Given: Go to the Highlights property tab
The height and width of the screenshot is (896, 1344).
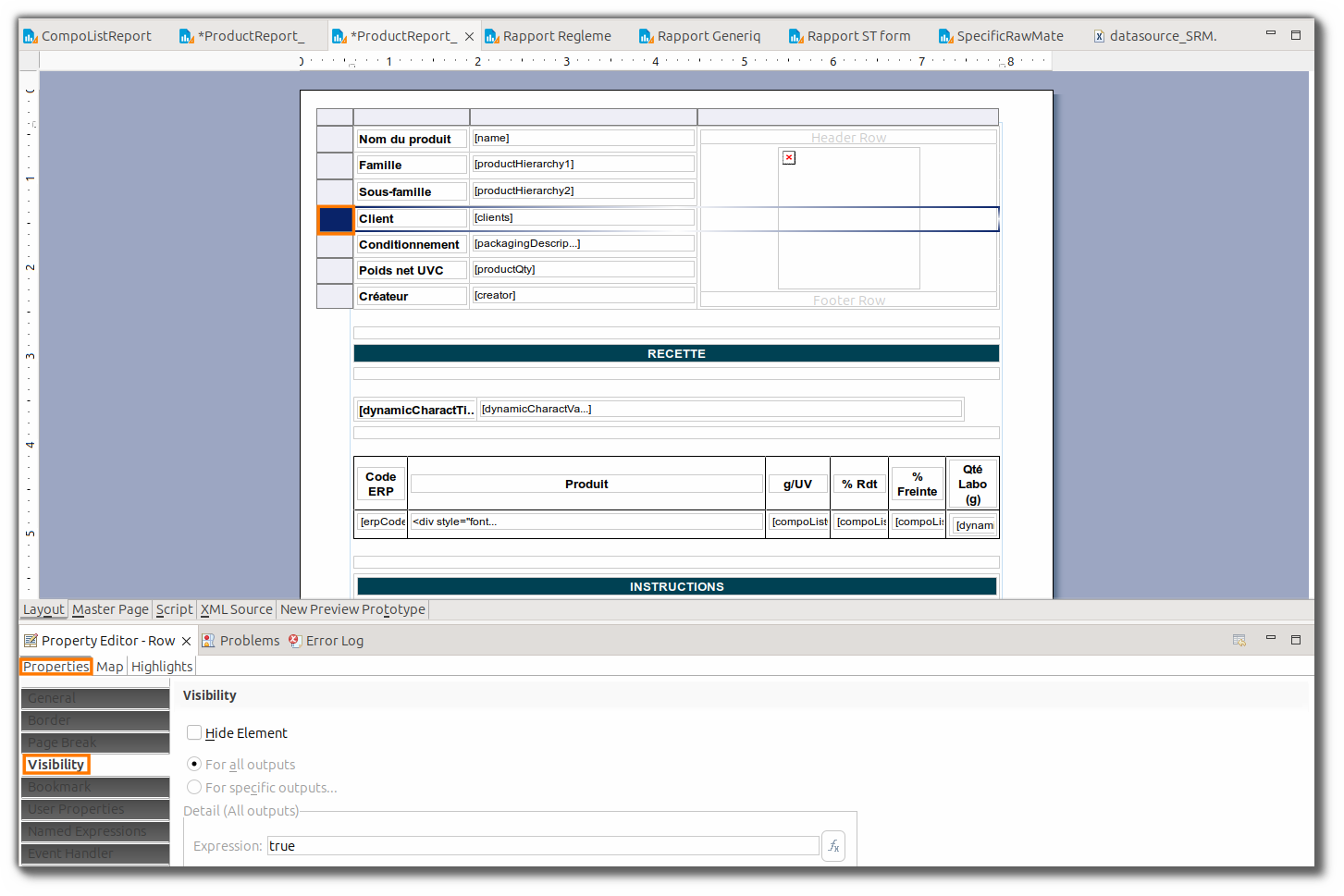Looking at the screenshot, I should click(162, 667).
